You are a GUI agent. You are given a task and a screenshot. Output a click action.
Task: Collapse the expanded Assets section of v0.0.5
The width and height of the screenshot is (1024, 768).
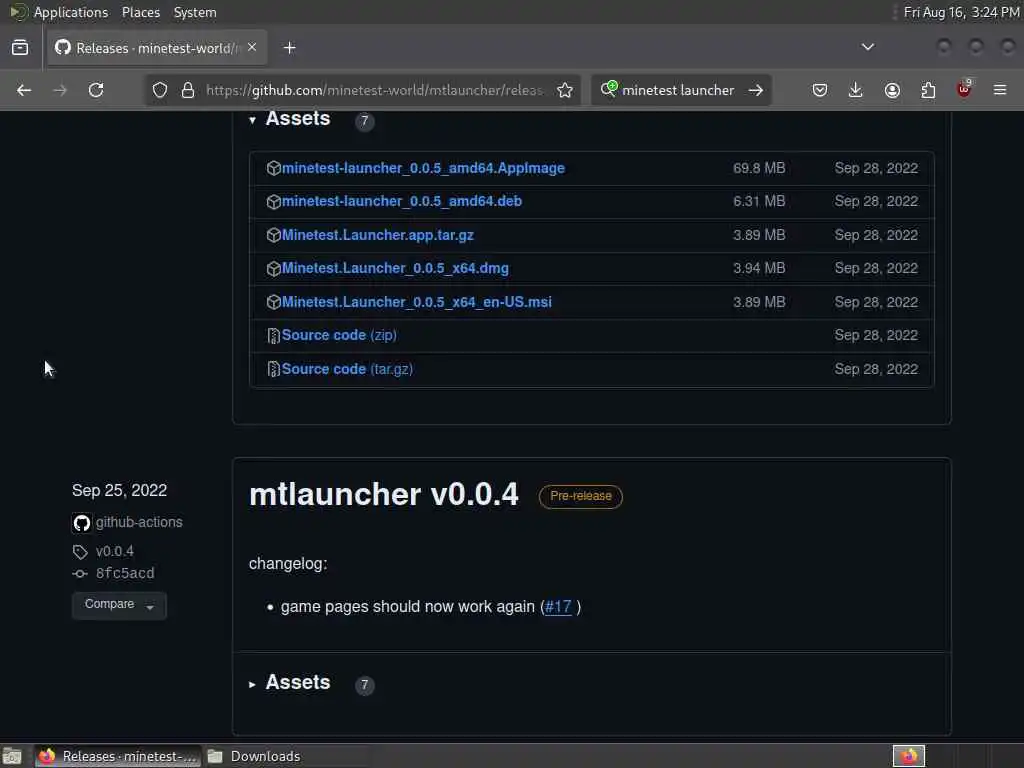252,120
